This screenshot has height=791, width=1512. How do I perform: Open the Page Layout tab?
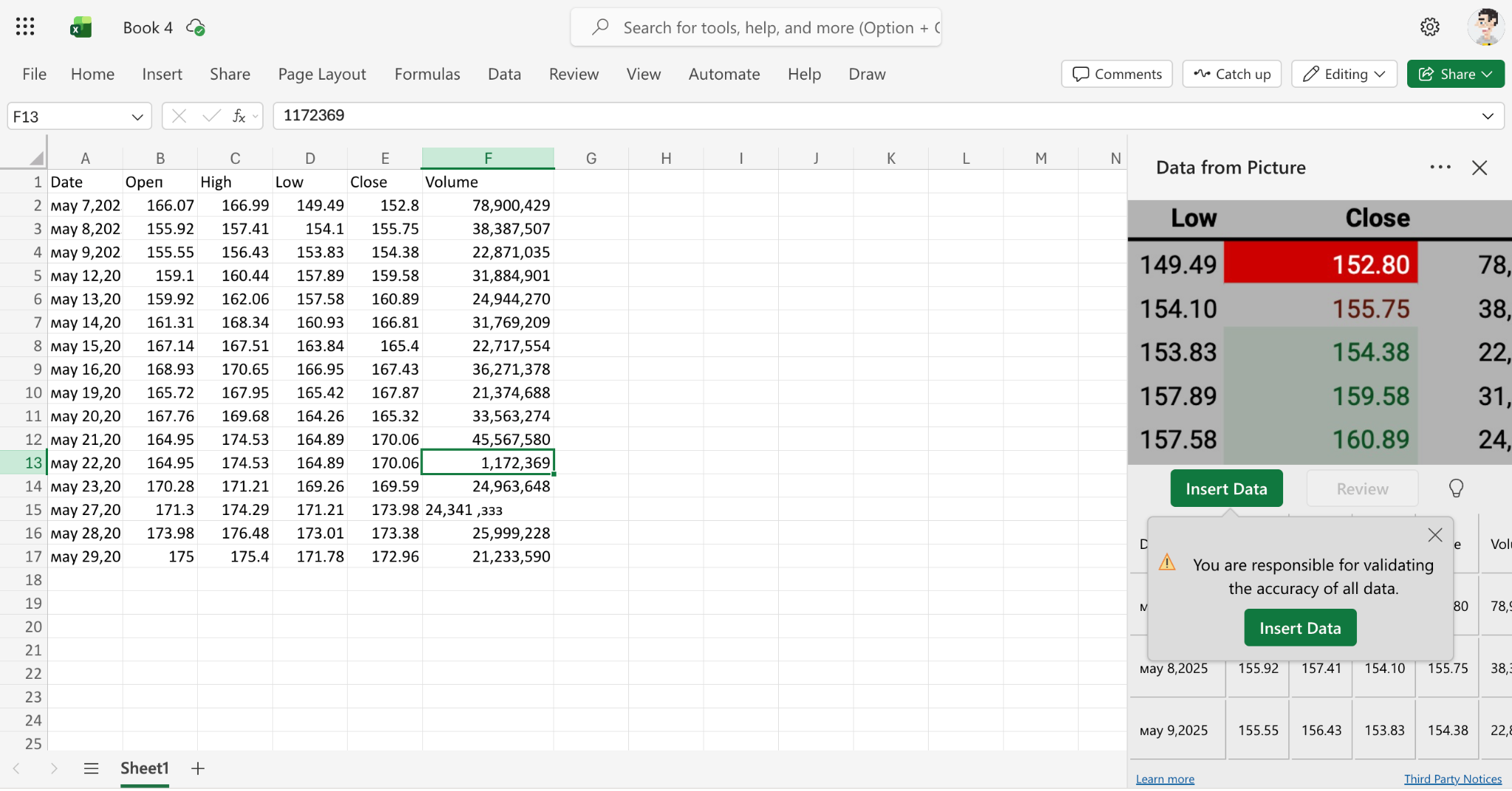(x=322, y=74)
